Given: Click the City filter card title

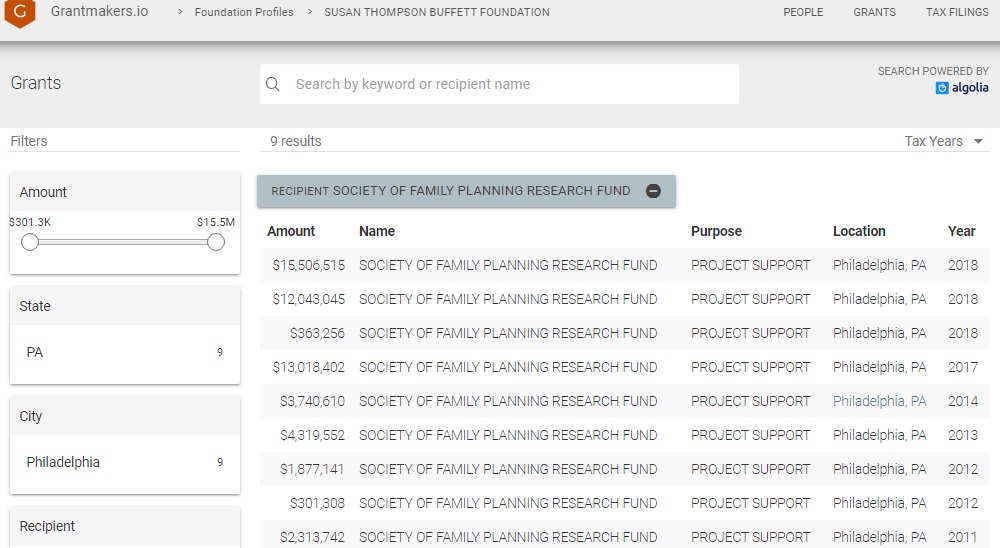Looking at the screenshot, I should [x=31, y=417].
